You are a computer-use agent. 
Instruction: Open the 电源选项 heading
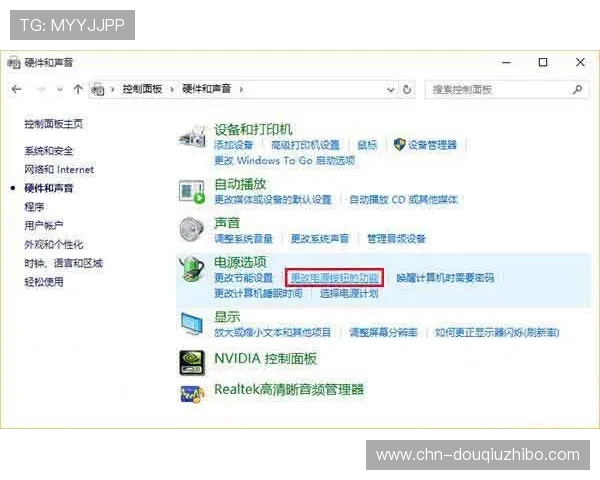(x=240, y=262)
